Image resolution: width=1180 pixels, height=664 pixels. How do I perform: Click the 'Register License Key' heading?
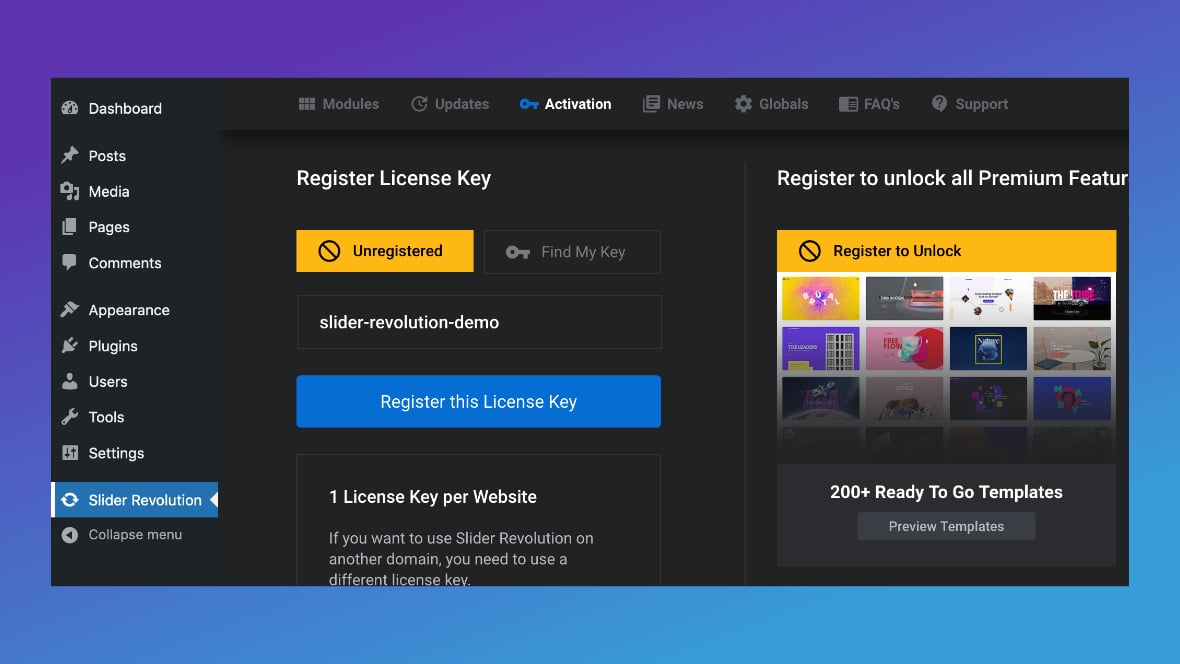coord(394,178)
